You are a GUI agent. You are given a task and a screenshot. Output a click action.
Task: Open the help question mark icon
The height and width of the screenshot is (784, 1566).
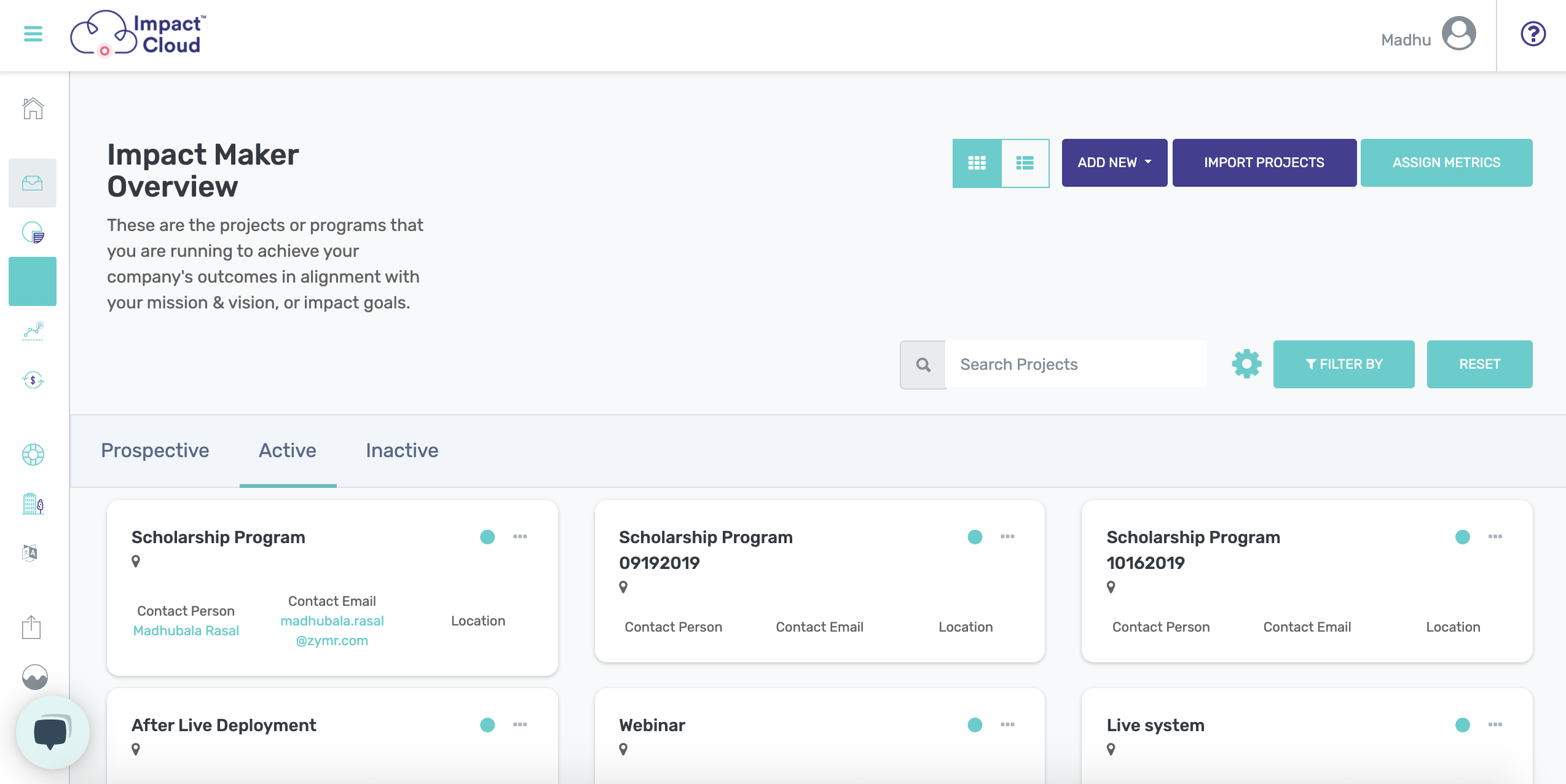(x=1533, y=34)
